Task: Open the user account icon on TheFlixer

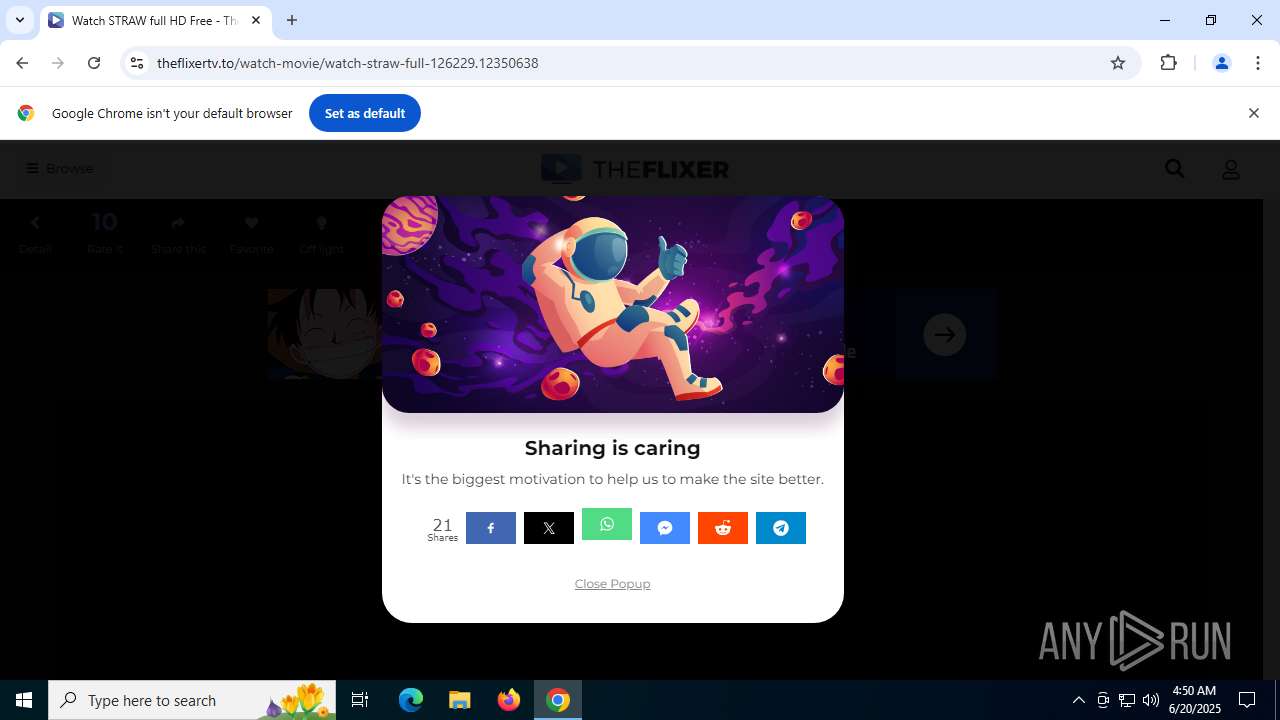Action: (x=1231, y=169)
